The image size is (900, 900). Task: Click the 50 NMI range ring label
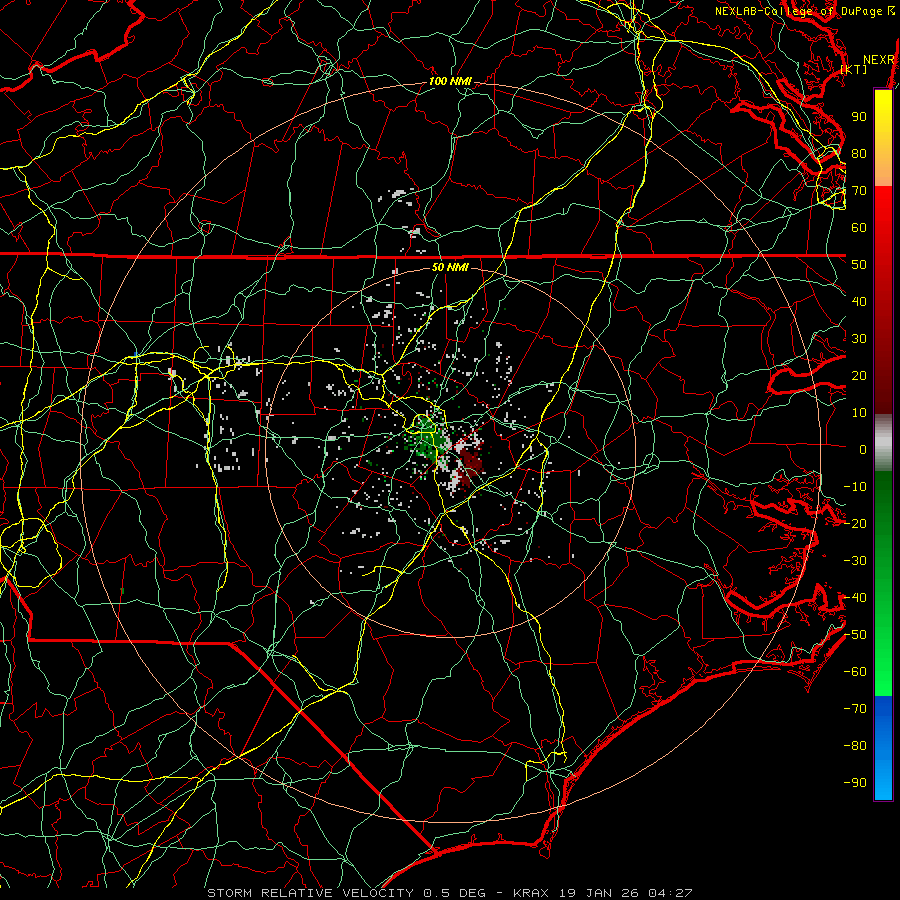tap(450, 267)
